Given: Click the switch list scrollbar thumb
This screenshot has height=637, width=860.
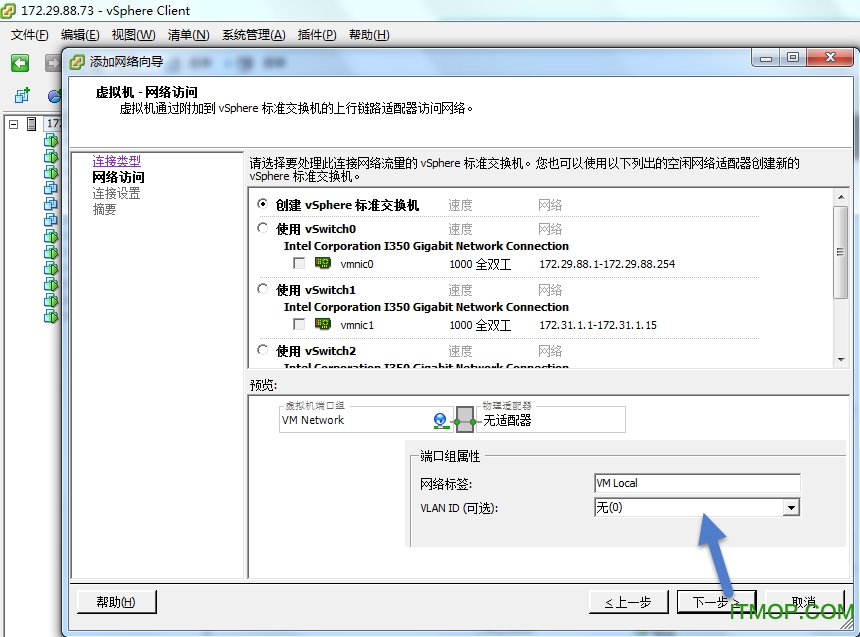Looking at the screenshot, I should [x=841, y=252].
